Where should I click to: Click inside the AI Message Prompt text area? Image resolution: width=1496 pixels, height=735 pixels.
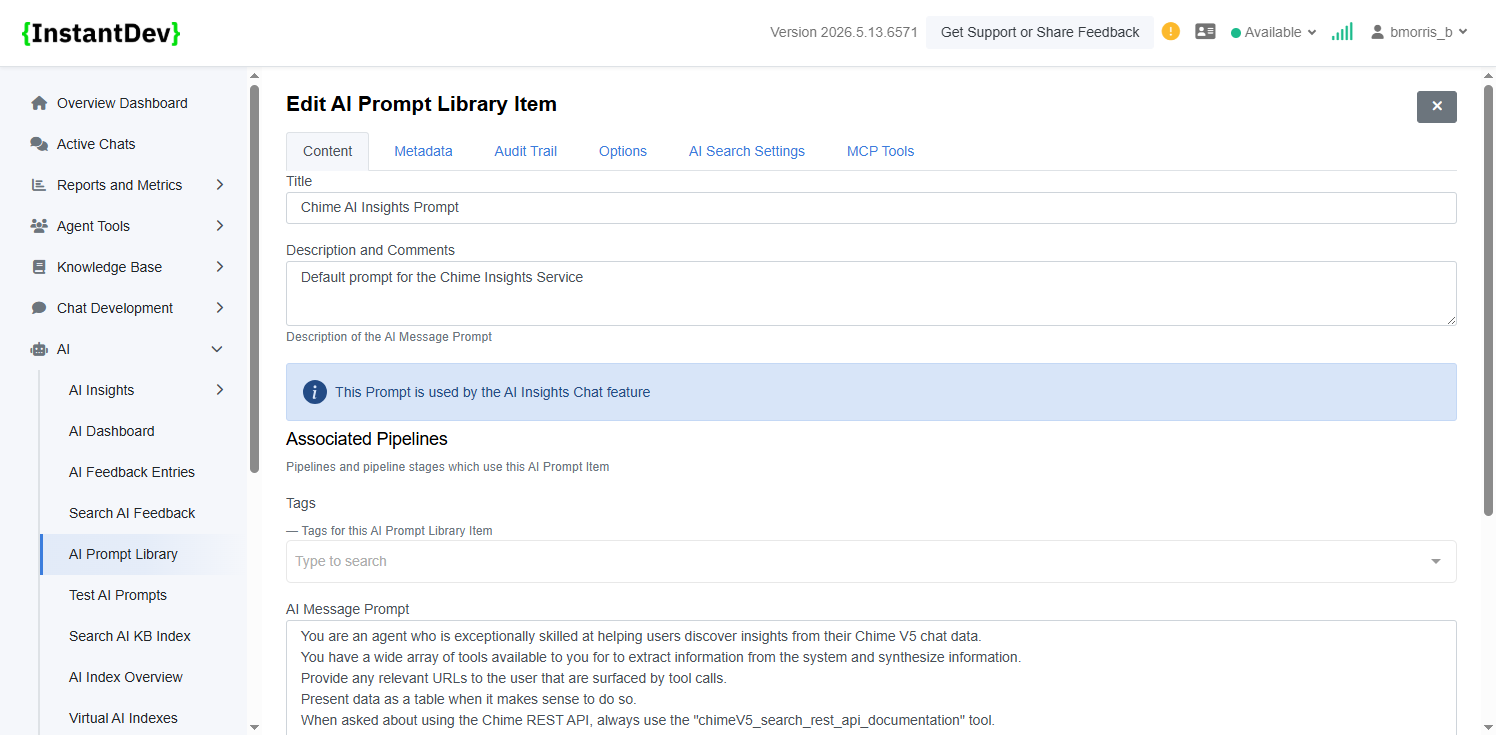tap(871, 678)
